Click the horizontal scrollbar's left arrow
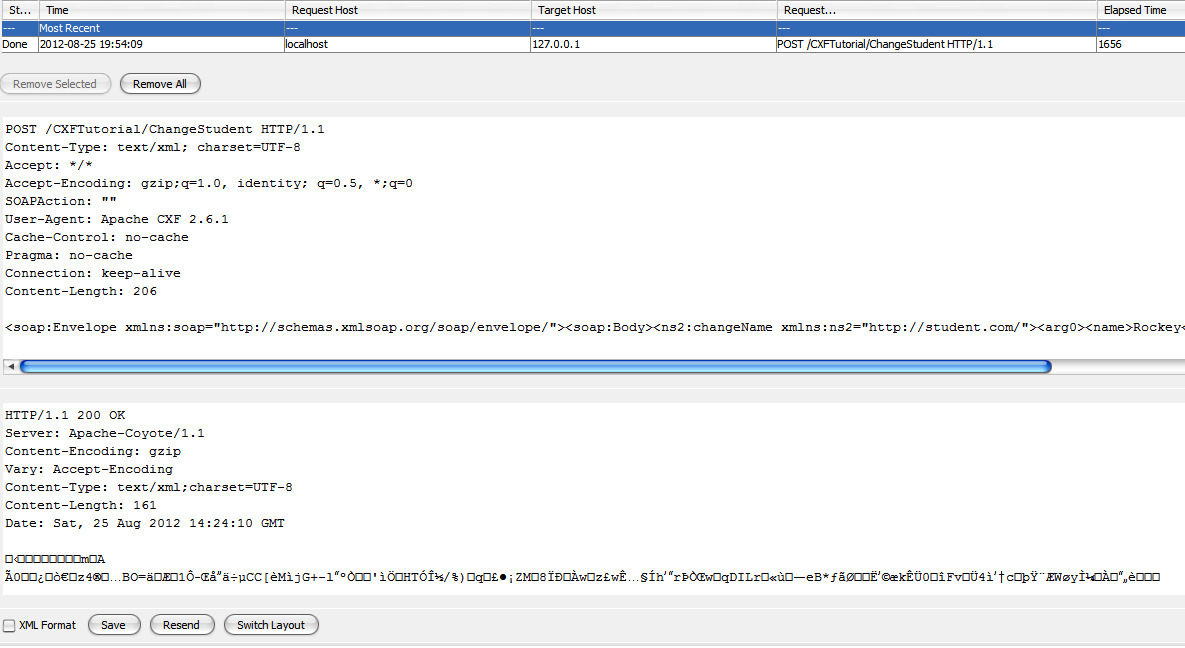This screenshot has width=1185, height=648. point(10,367)
